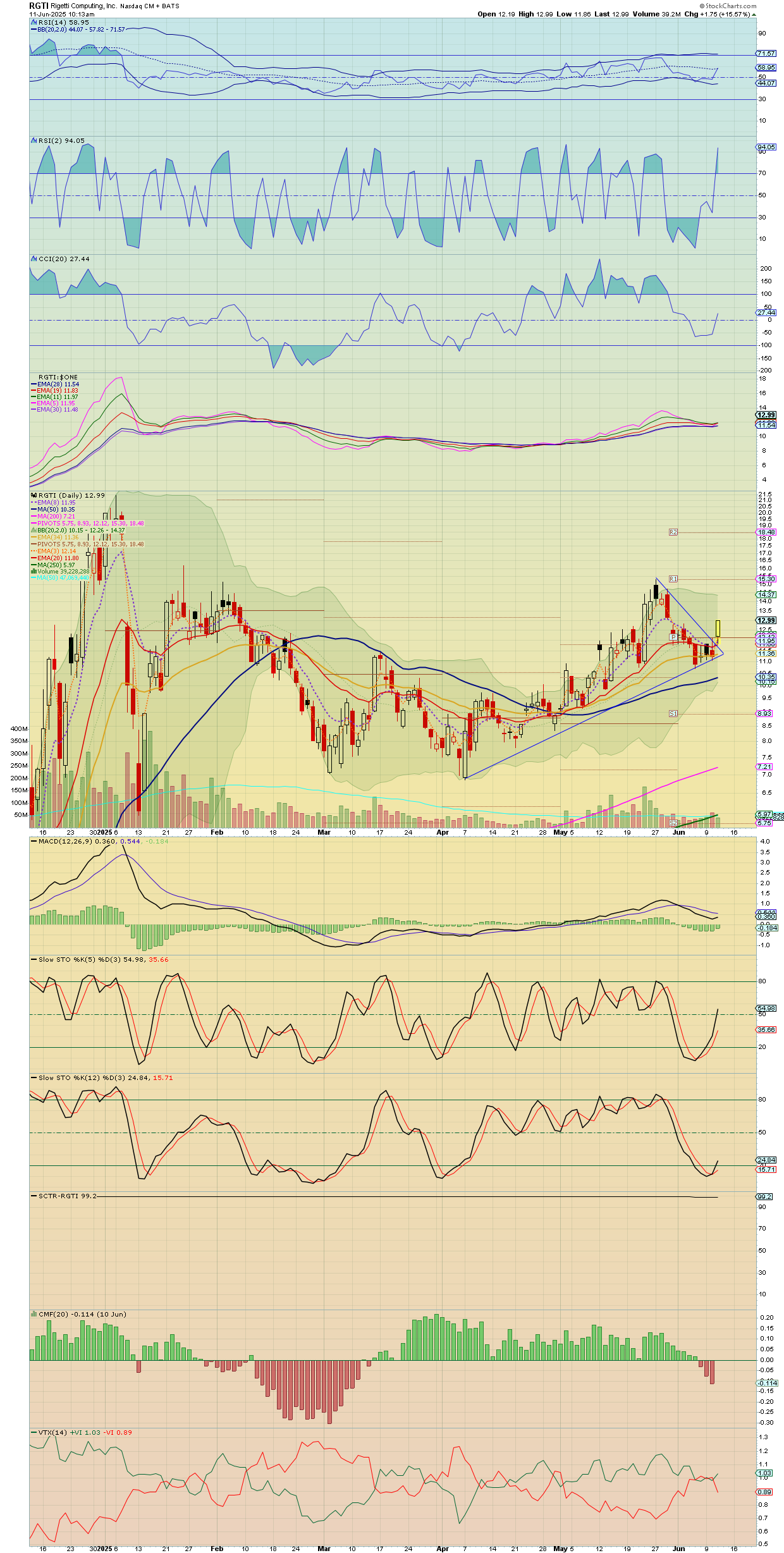Click the EMA(34) 11.36 legend entry
This screenshot has width=784, height=1553.
coord(55,537)
